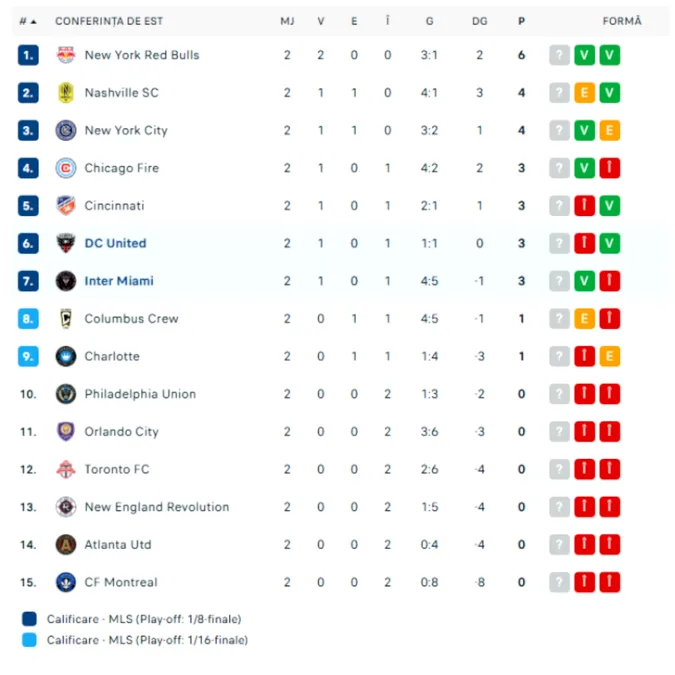Screen dimensions: 675x675
Task: Click the New York Red Bulls team logo
Action: click(66, 55)
